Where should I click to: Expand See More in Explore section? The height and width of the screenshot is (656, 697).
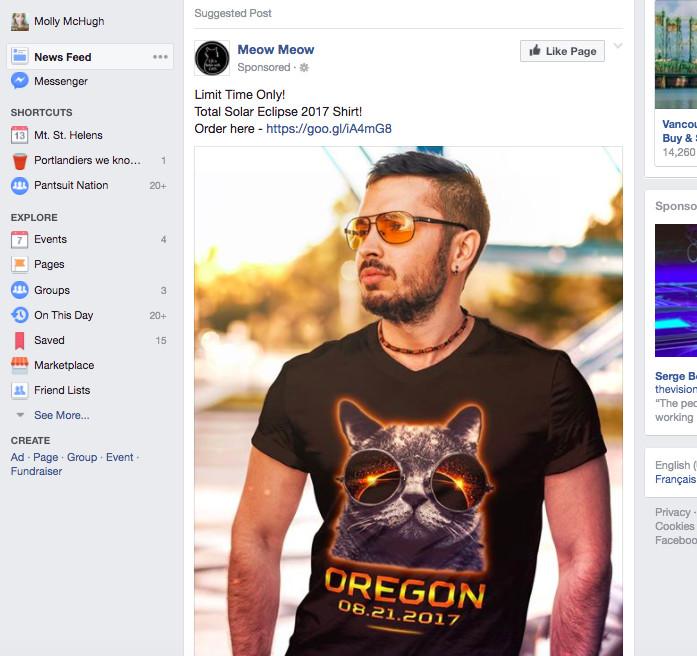61,415
